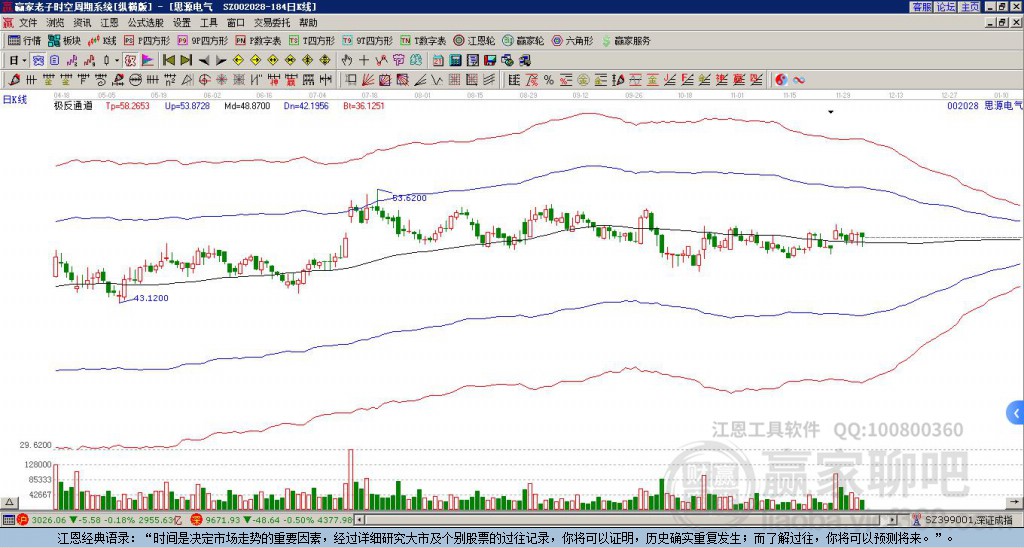
Task: Select the red fan lines tool
Action: point(368,80)
